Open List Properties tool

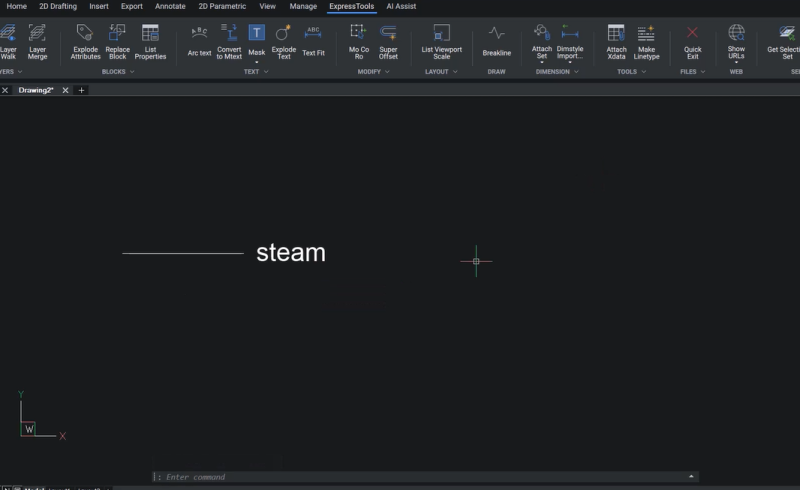point(150,42)
